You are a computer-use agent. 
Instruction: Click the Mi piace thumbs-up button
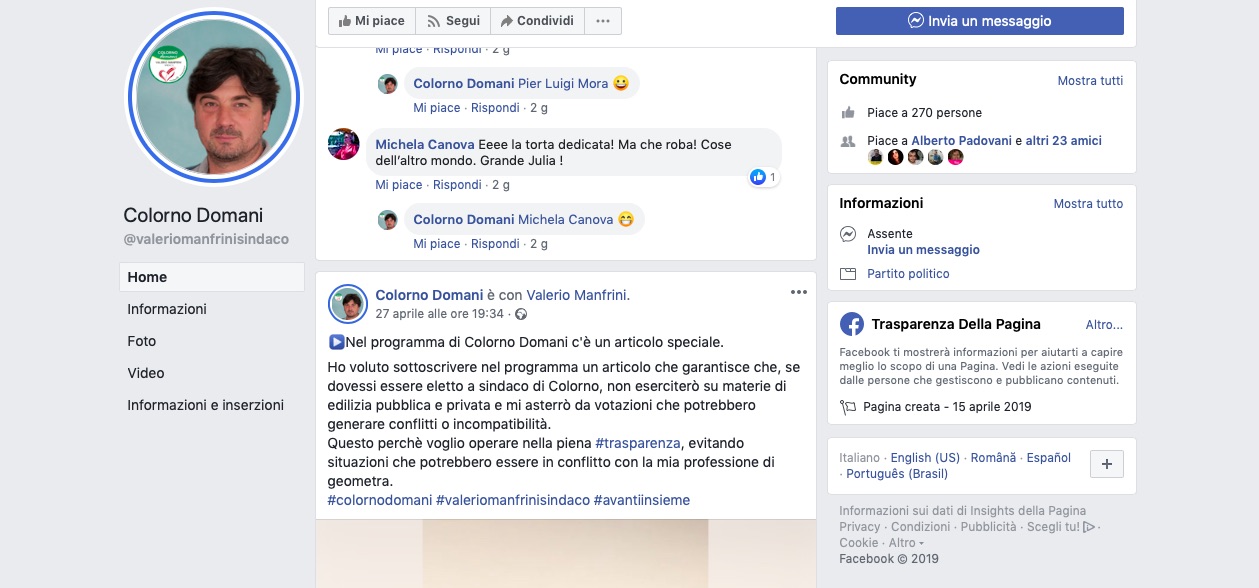click(372, 21)
